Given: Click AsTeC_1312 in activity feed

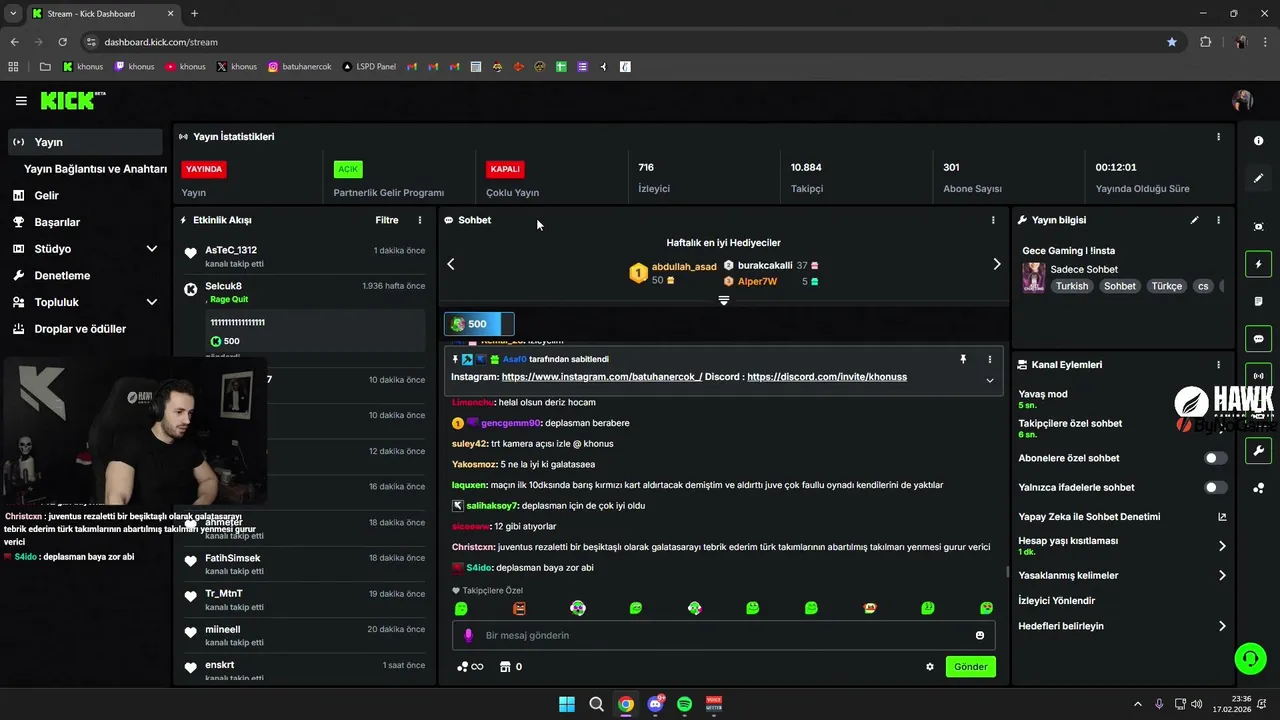Looking at the screenshot, I should pos(231,250).
